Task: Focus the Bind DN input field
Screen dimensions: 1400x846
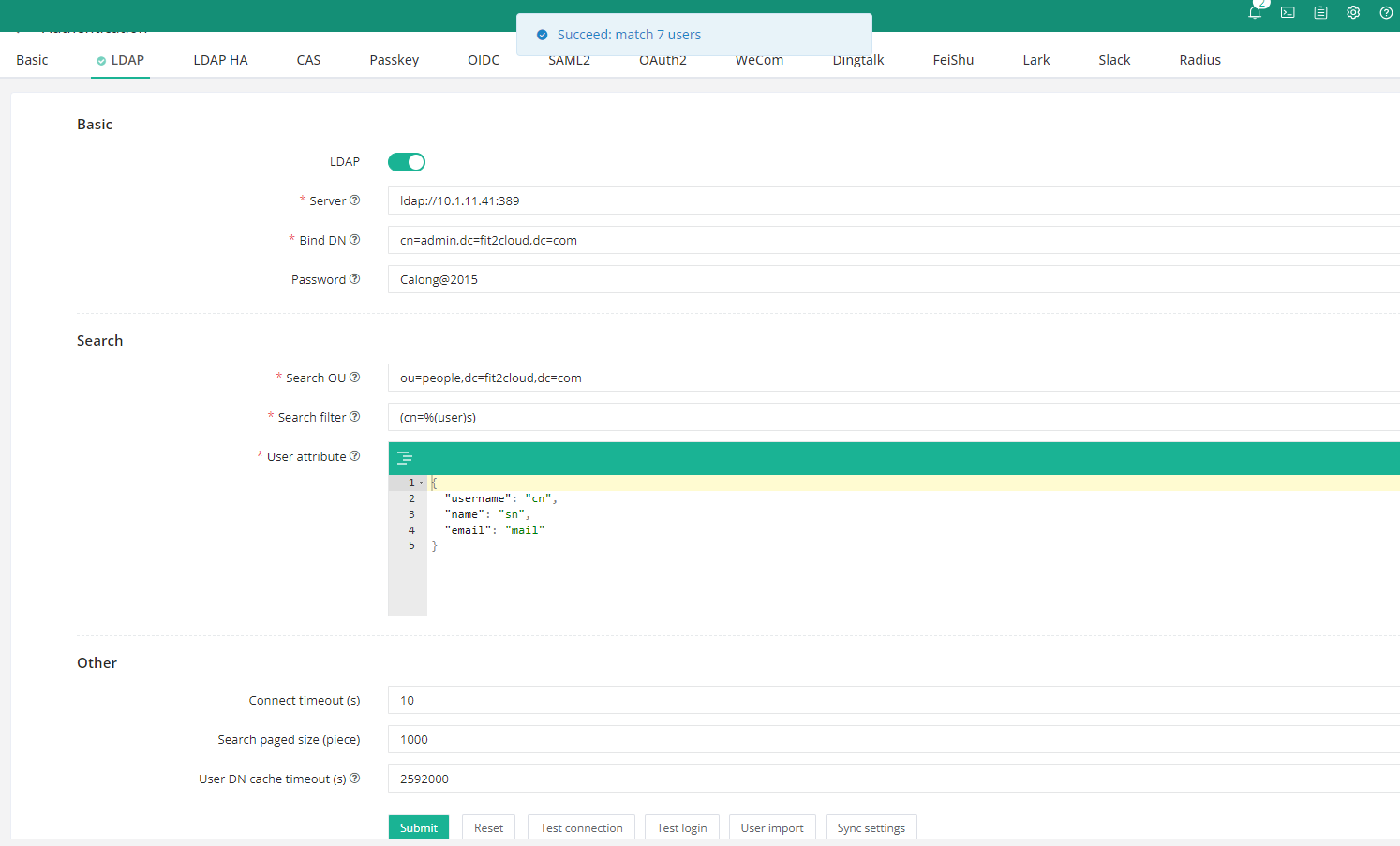Action: pos(894,240)
